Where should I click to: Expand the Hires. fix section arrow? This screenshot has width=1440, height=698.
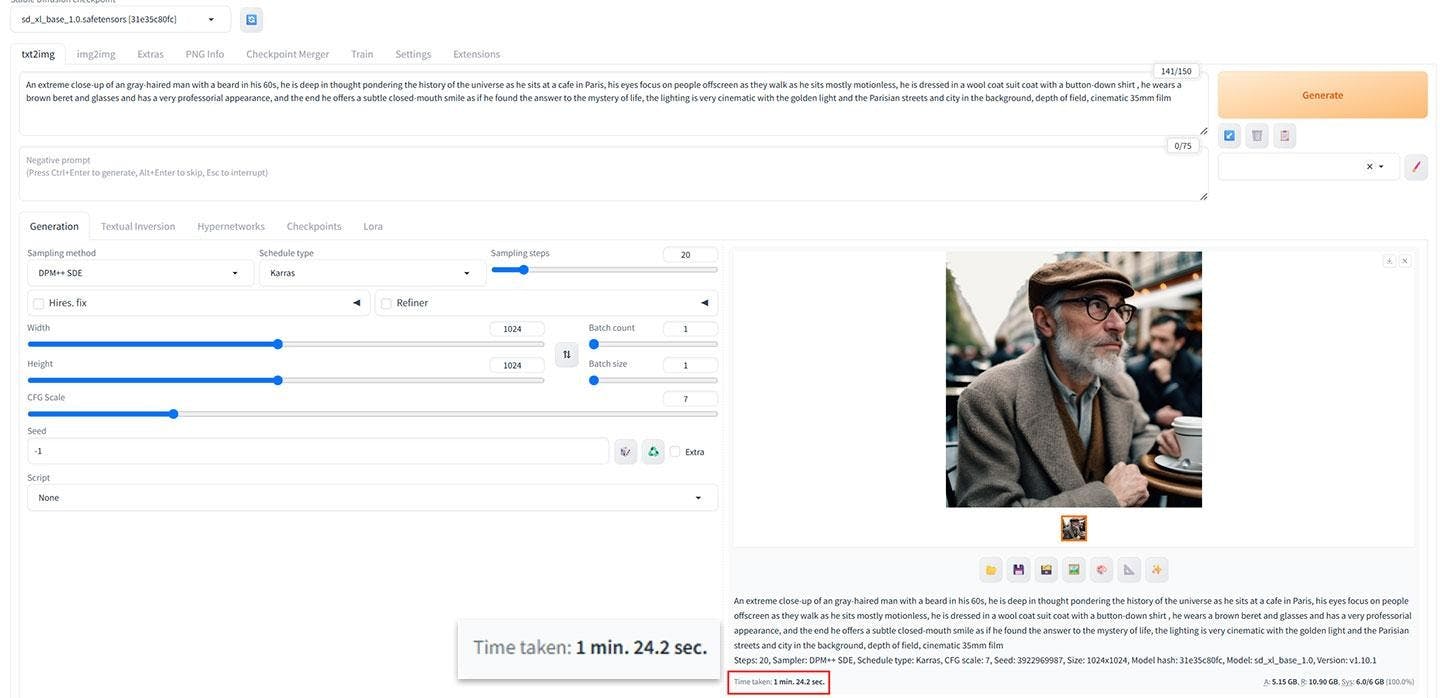pos(357,303)
